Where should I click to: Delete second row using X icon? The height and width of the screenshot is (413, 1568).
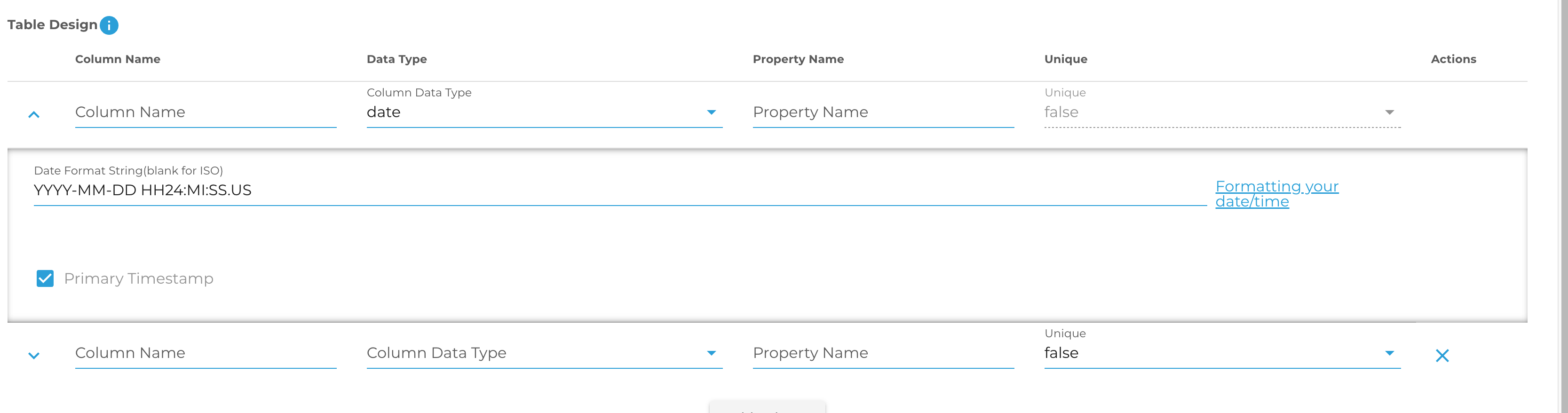[1442, 355]
